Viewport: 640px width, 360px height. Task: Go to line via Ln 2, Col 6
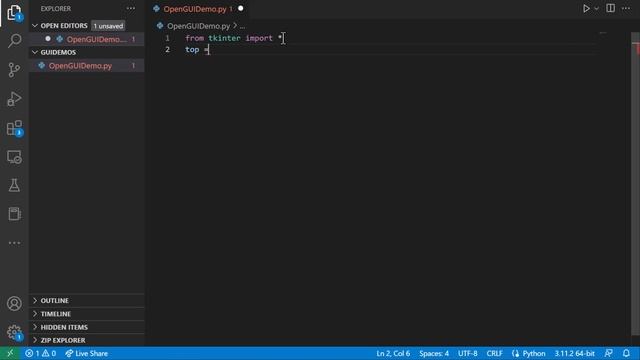(x=393, y=353)
